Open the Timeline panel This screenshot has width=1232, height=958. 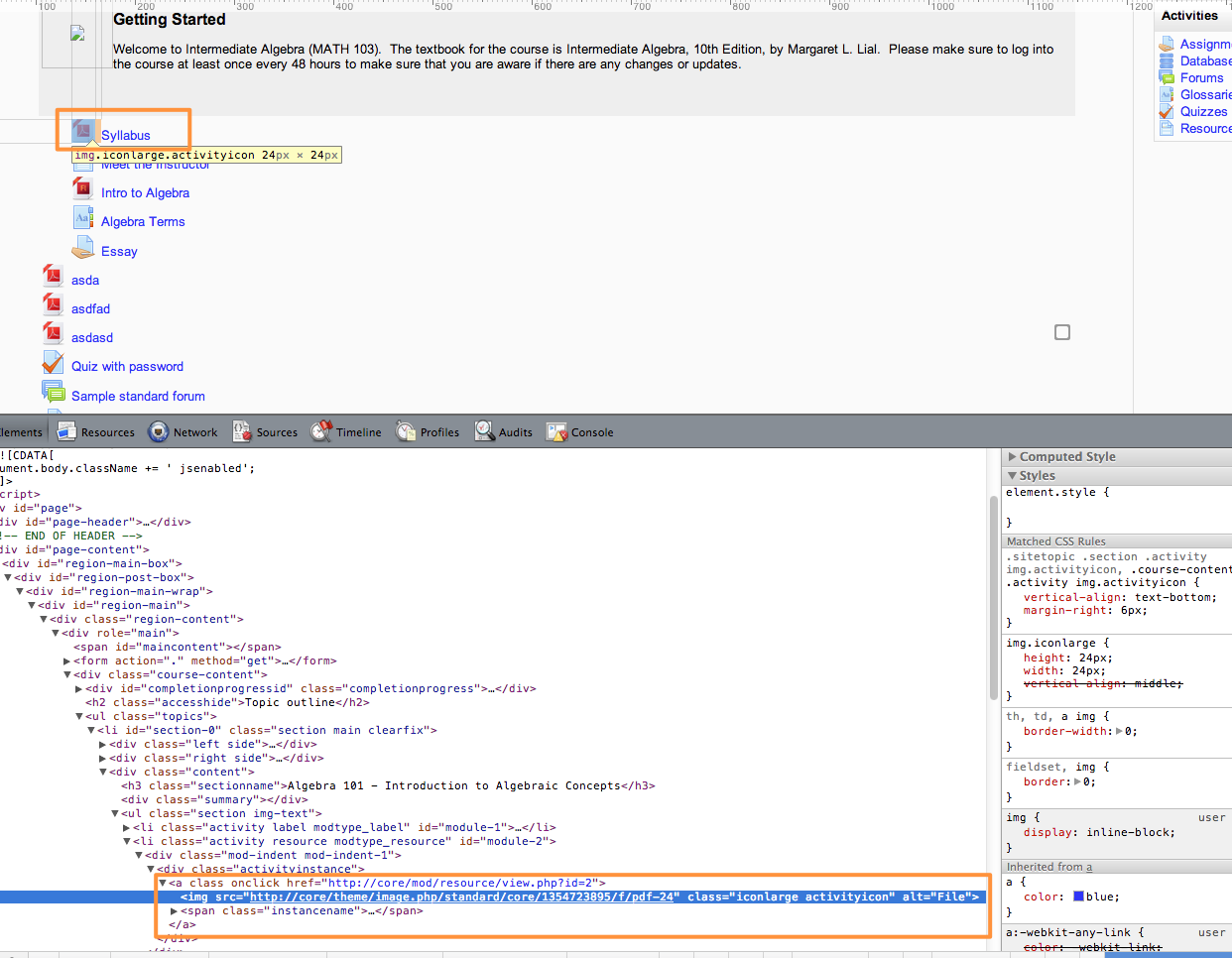coord(346,432)
